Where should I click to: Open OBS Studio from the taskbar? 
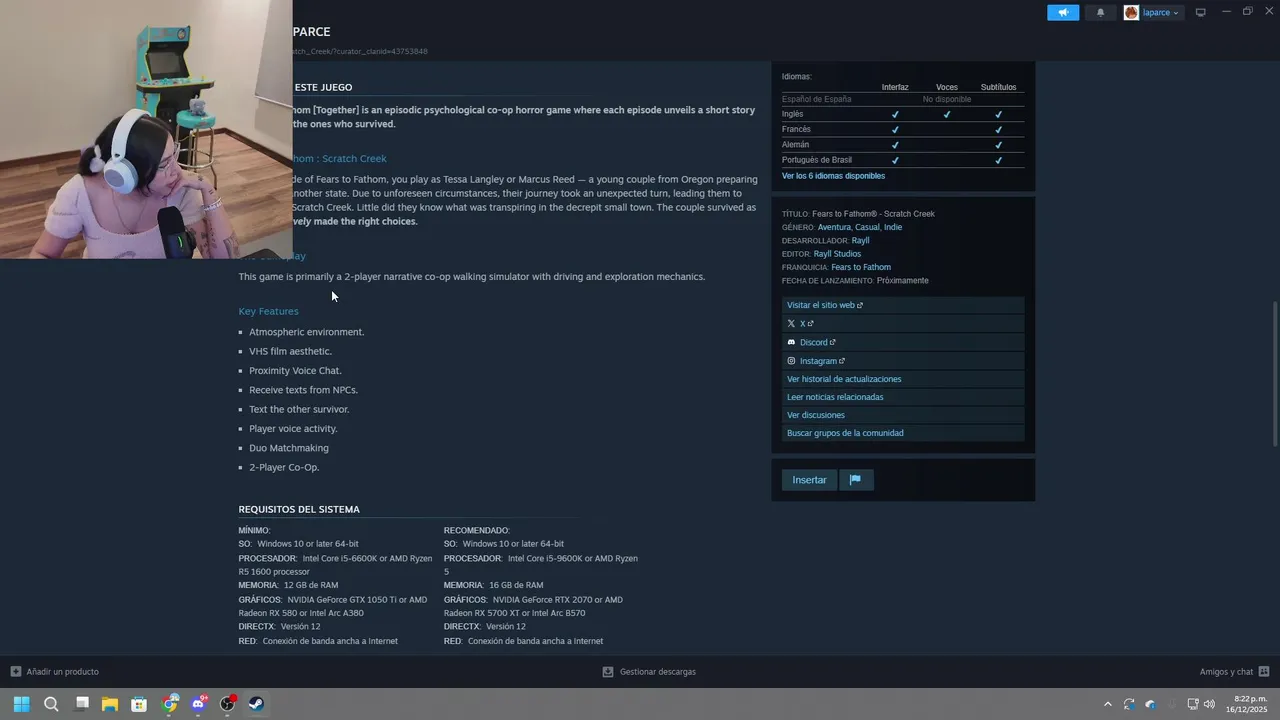point(227,704)
